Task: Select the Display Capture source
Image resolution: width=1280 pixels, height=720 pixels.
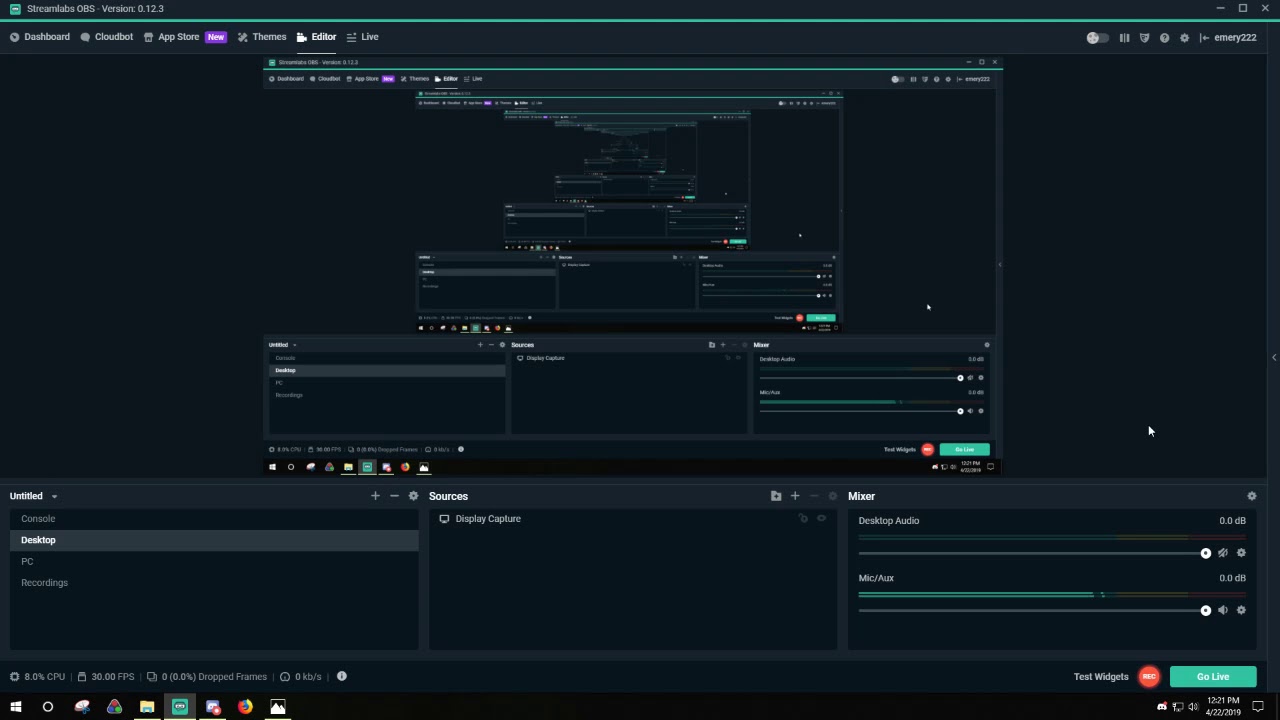Action: click(633, 519)
